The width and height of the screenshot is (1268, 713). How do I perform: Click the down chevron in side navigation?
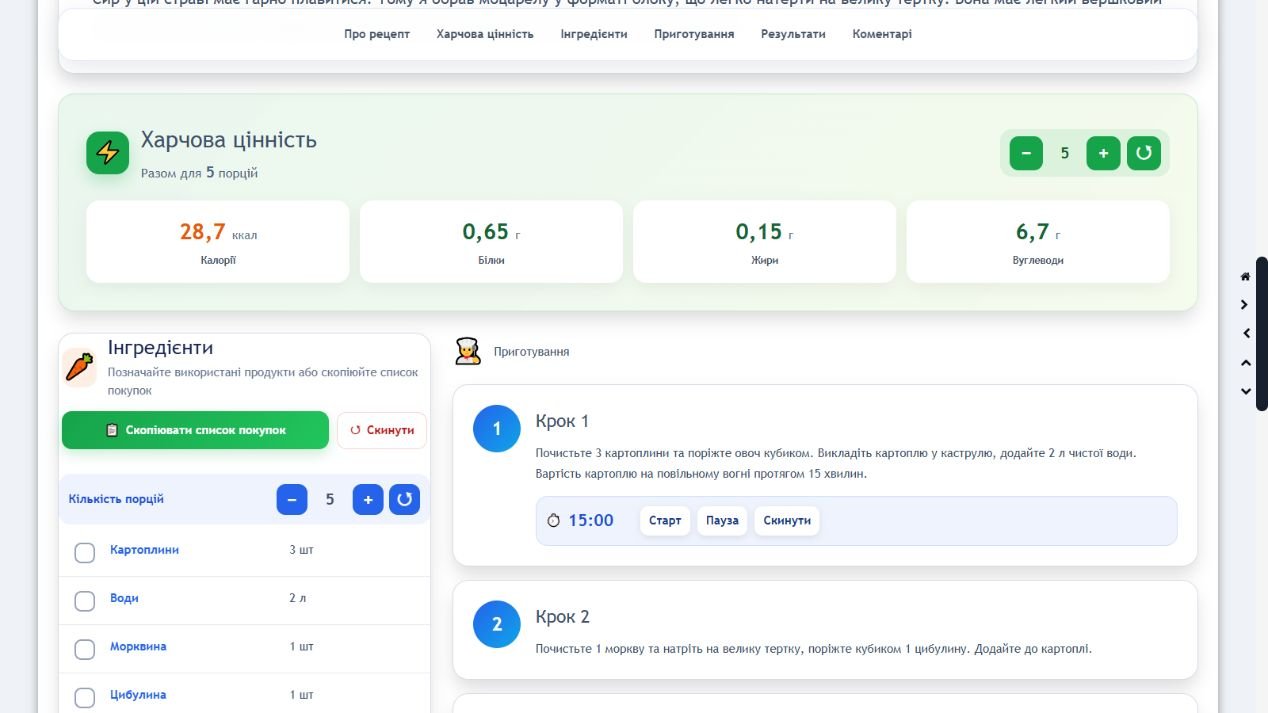coord(1245,391)
